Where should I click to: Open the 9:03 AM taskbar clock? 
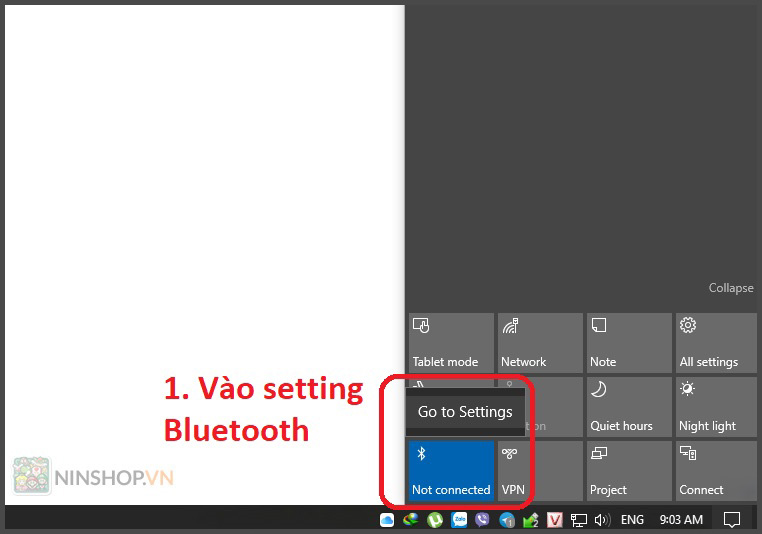(681, 520)
